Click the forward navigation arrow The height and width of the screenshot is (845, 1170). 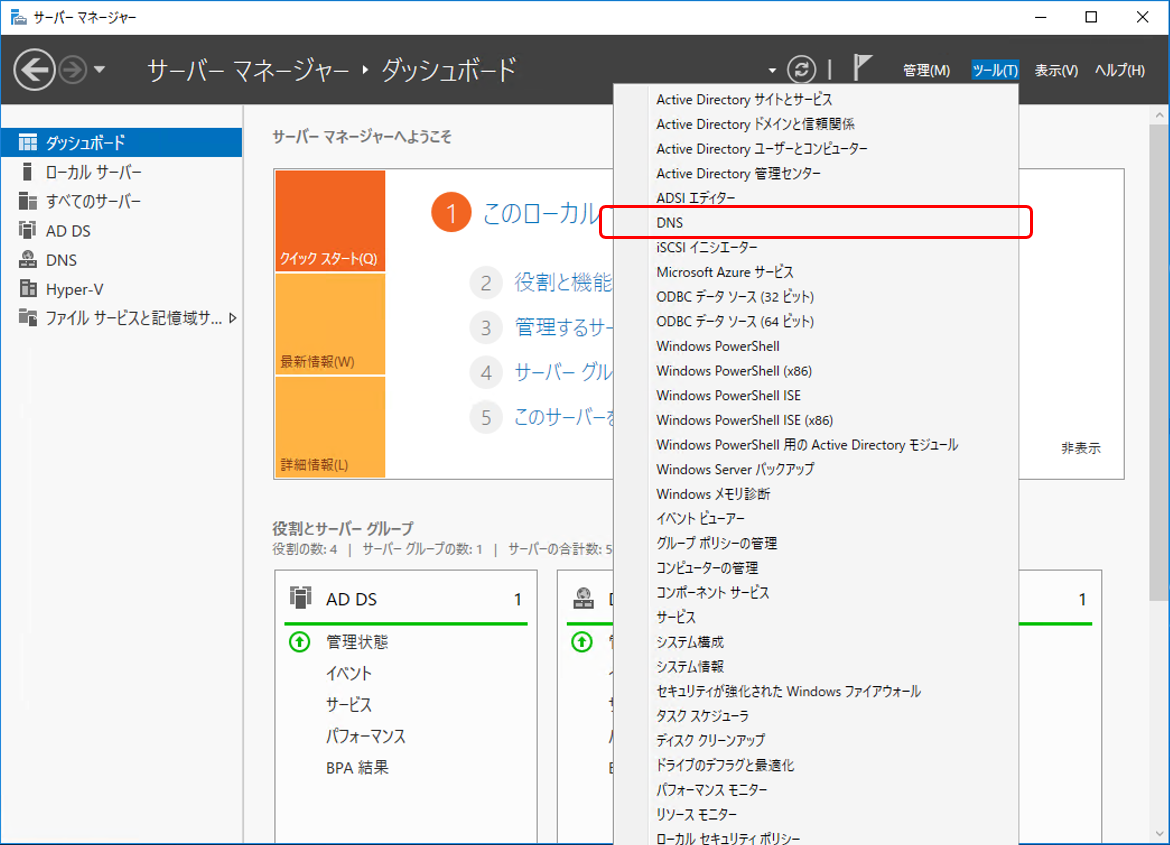(72, 69)
